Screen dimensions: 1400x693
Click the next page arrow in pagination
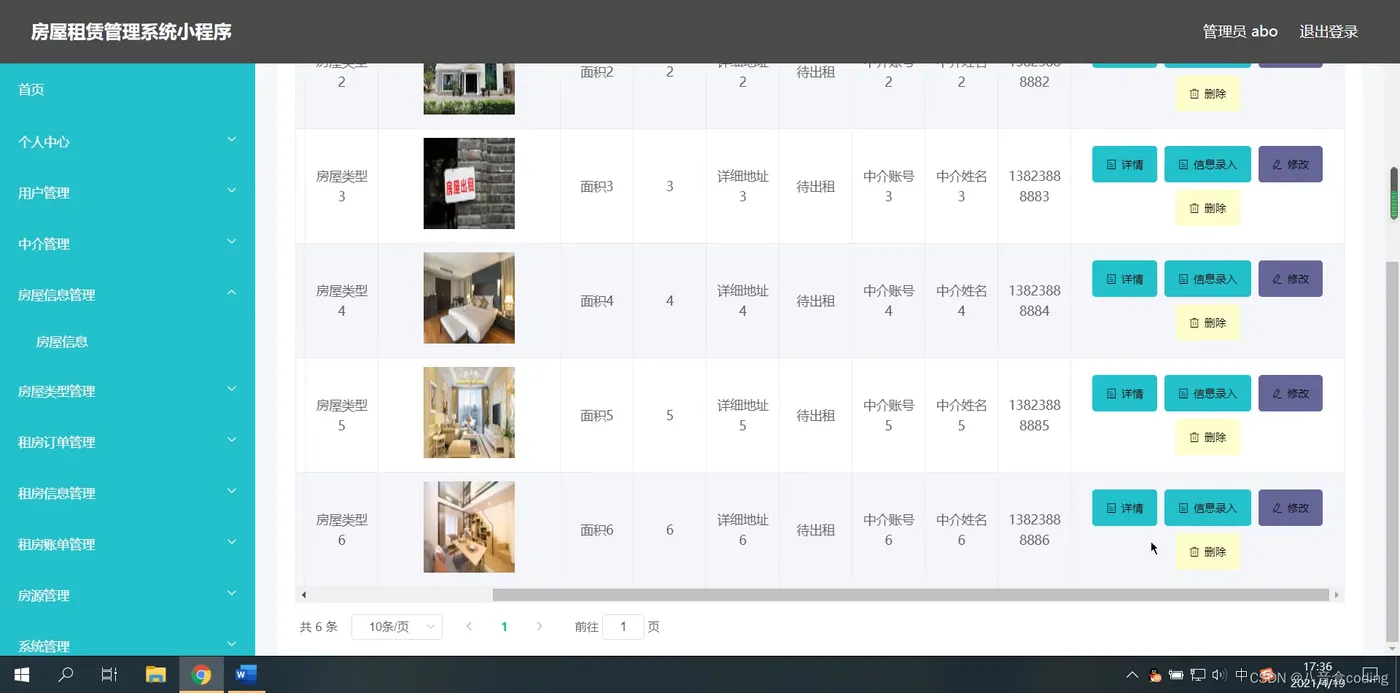point(539,627)
